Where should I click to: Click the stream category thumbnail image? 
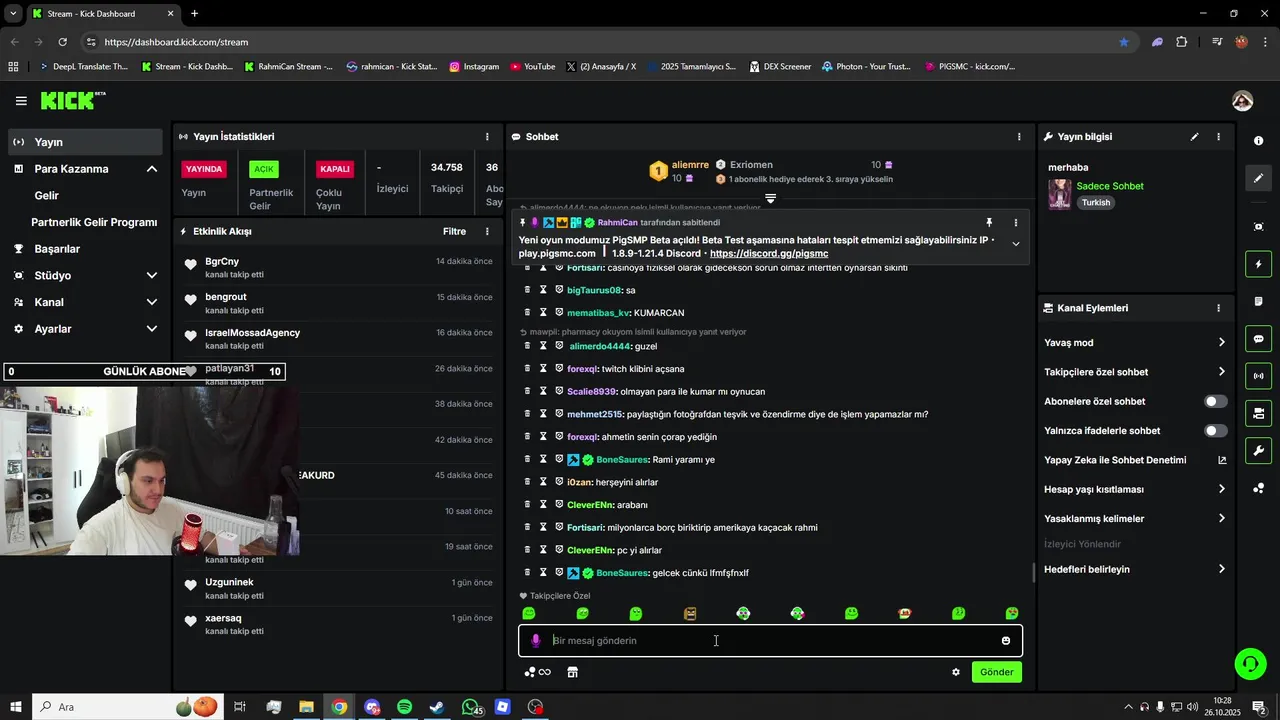1059,194
